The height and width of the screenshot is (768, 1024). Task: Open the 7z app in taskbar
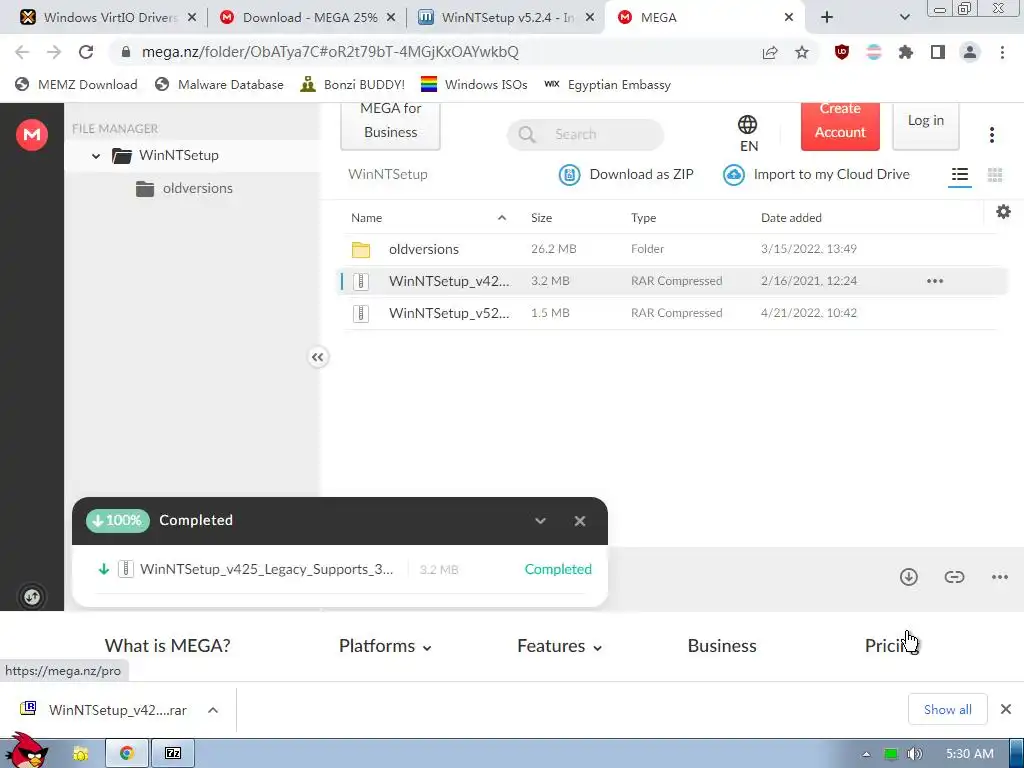[x=172, y=754]
